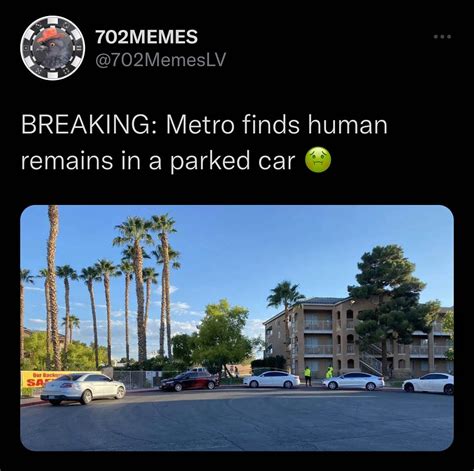Click the nauseated green face emoji
Viewport: 474px width, 471px height.
tap(318, 160)
